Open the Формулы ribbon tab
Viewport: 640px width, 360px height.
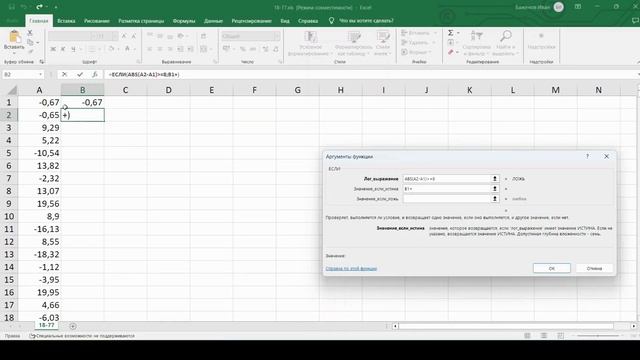coord(184,21)
